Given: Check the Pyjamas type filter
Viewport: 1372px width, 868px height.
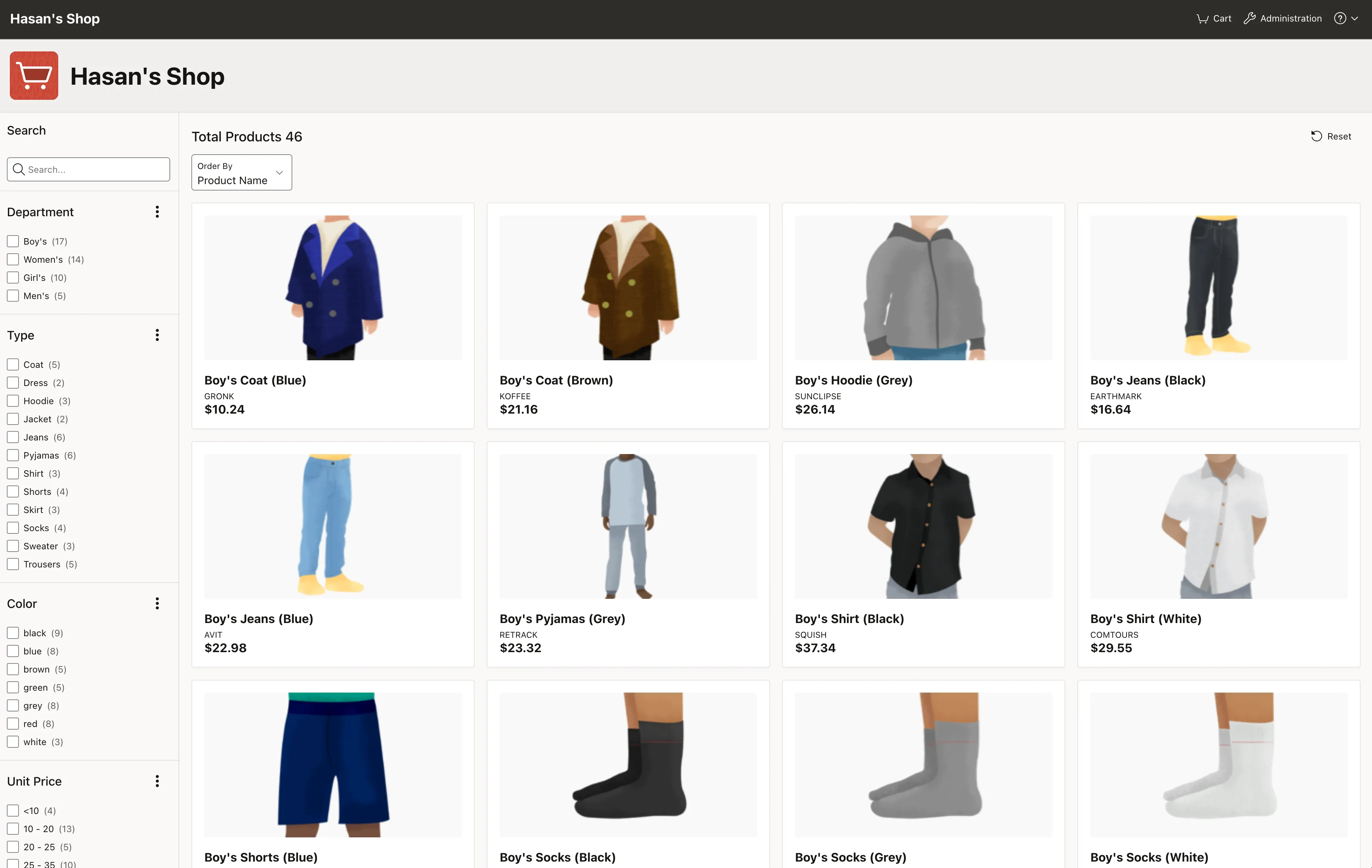Looking at the screenshot, I should 13,456.
